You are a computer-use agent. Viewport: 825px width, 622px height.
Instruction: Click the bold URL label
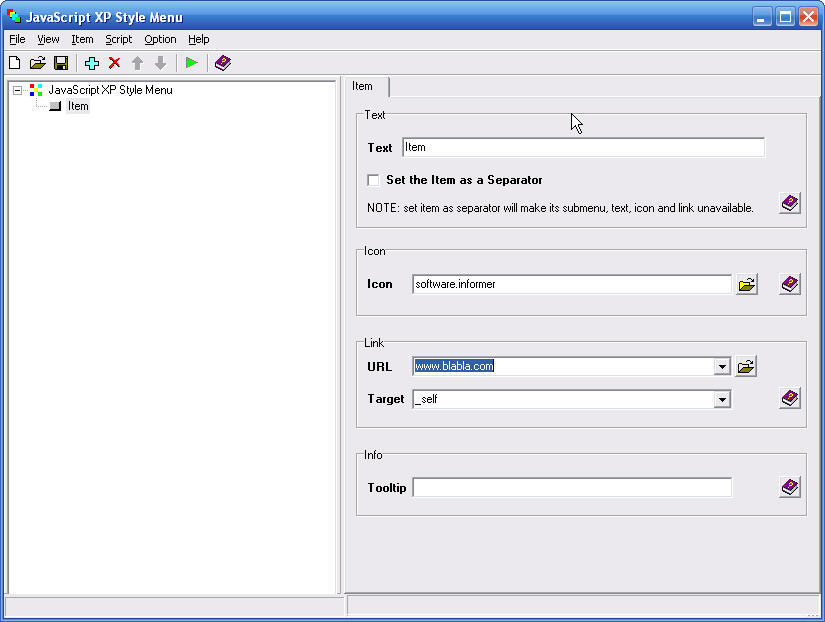click(379, 367)
